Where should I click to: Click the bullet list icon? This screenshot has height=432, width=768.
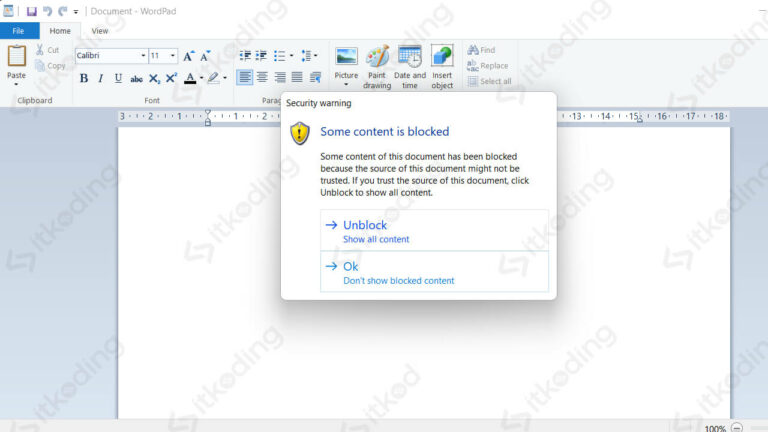[x=279, y=56]
